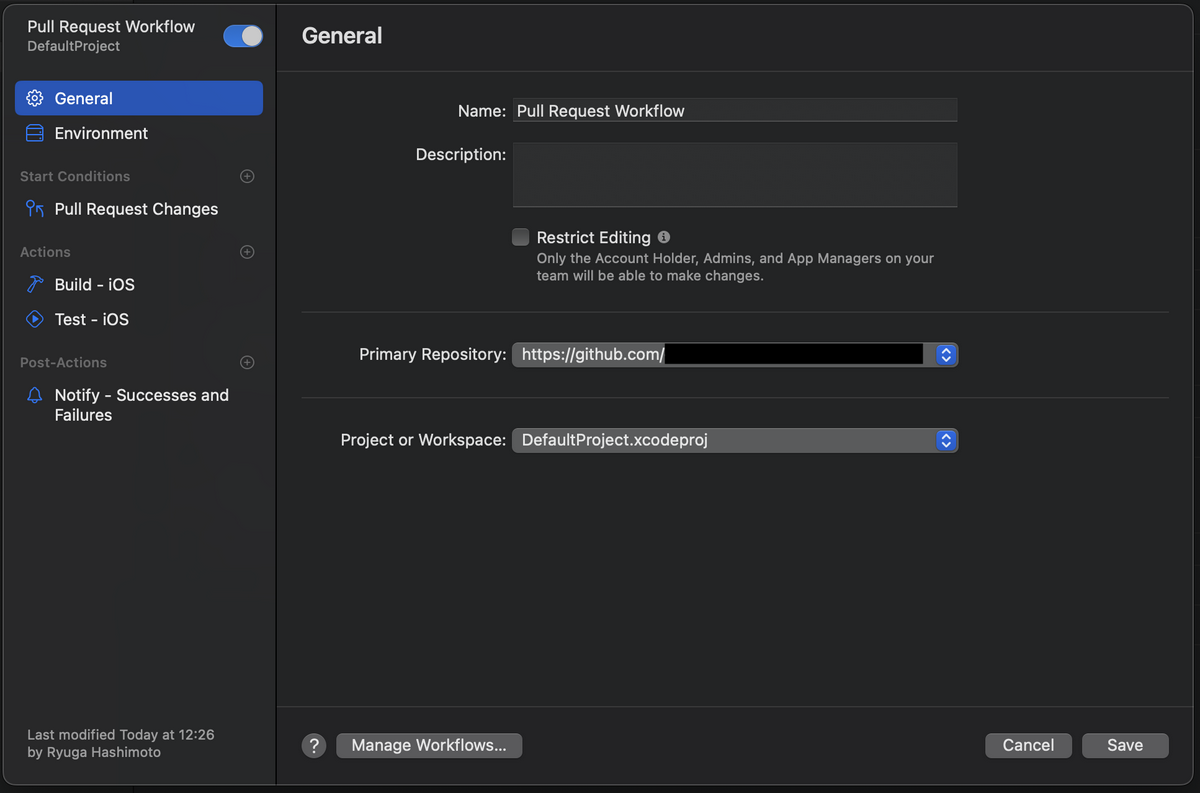The width and height of the screenshot is (1200, 793).
Task: Click the Actions section header
Action: point(45,252)
